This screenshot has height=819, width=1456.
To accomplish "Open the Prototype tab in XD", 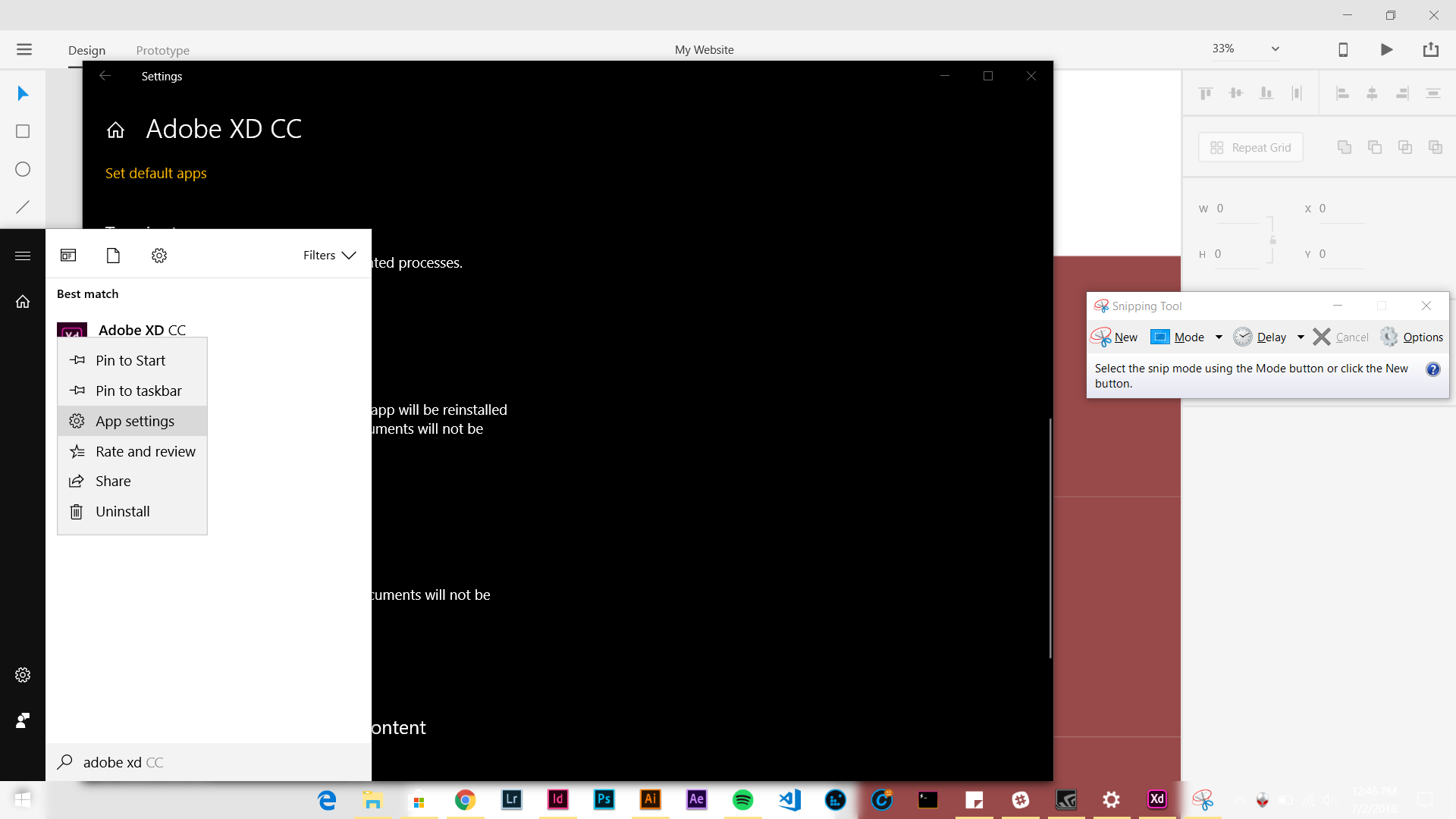I will [163, 49].
